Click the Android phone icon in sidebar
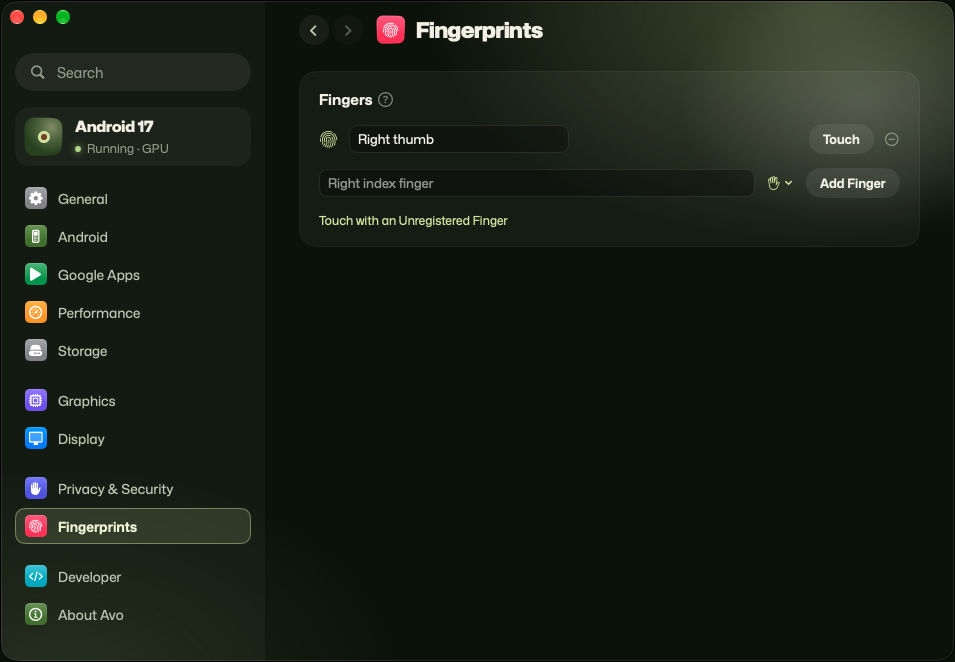This screenshot has height=662, width=955. click(x=36, y=236)
